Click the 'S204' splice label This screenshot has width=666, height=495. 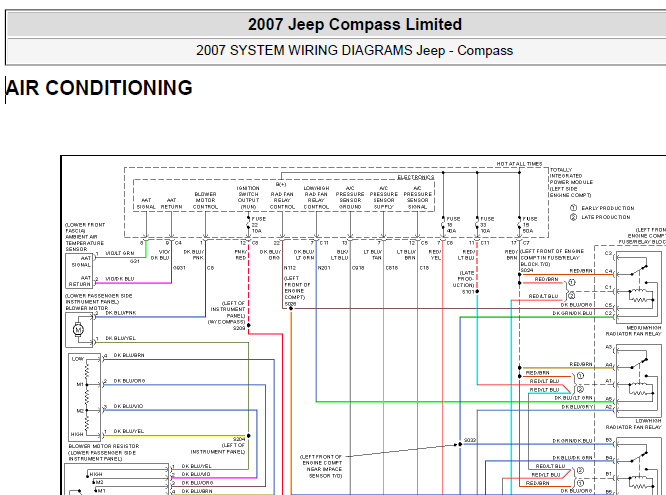[x=239, y=439]
